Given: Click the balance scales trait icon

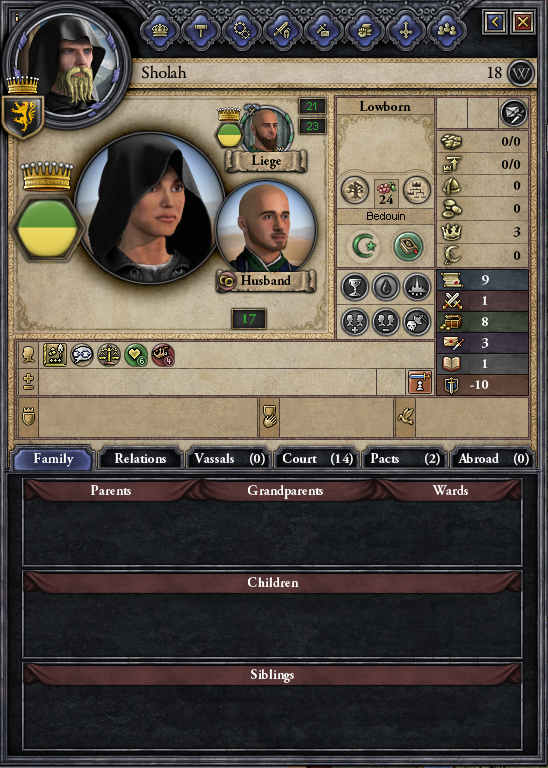Looking at the screenshot, I should coord(109,355).
